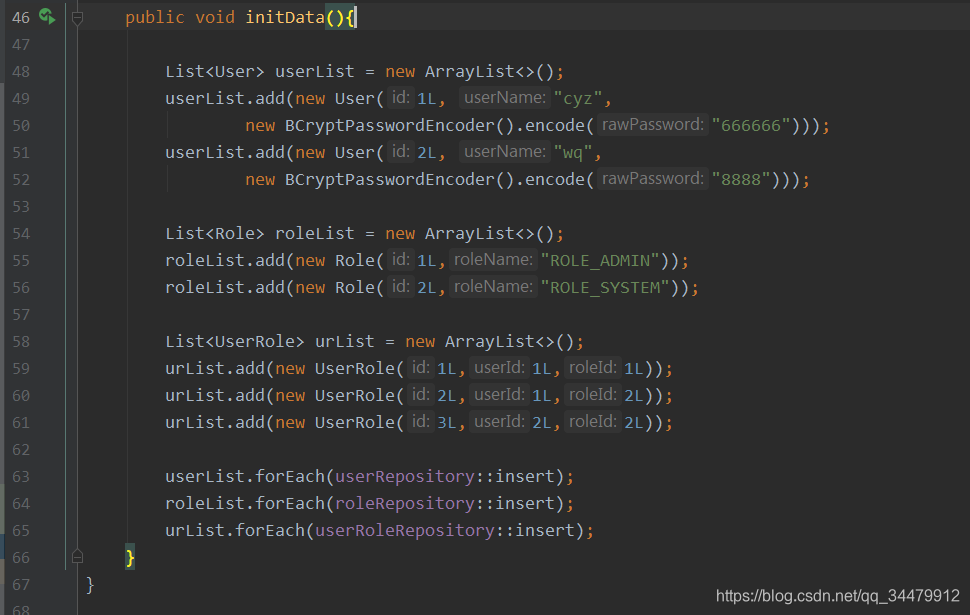Click the 3L id value on line 61
This screenshot has width=970, height=615.
pos(447,423)
